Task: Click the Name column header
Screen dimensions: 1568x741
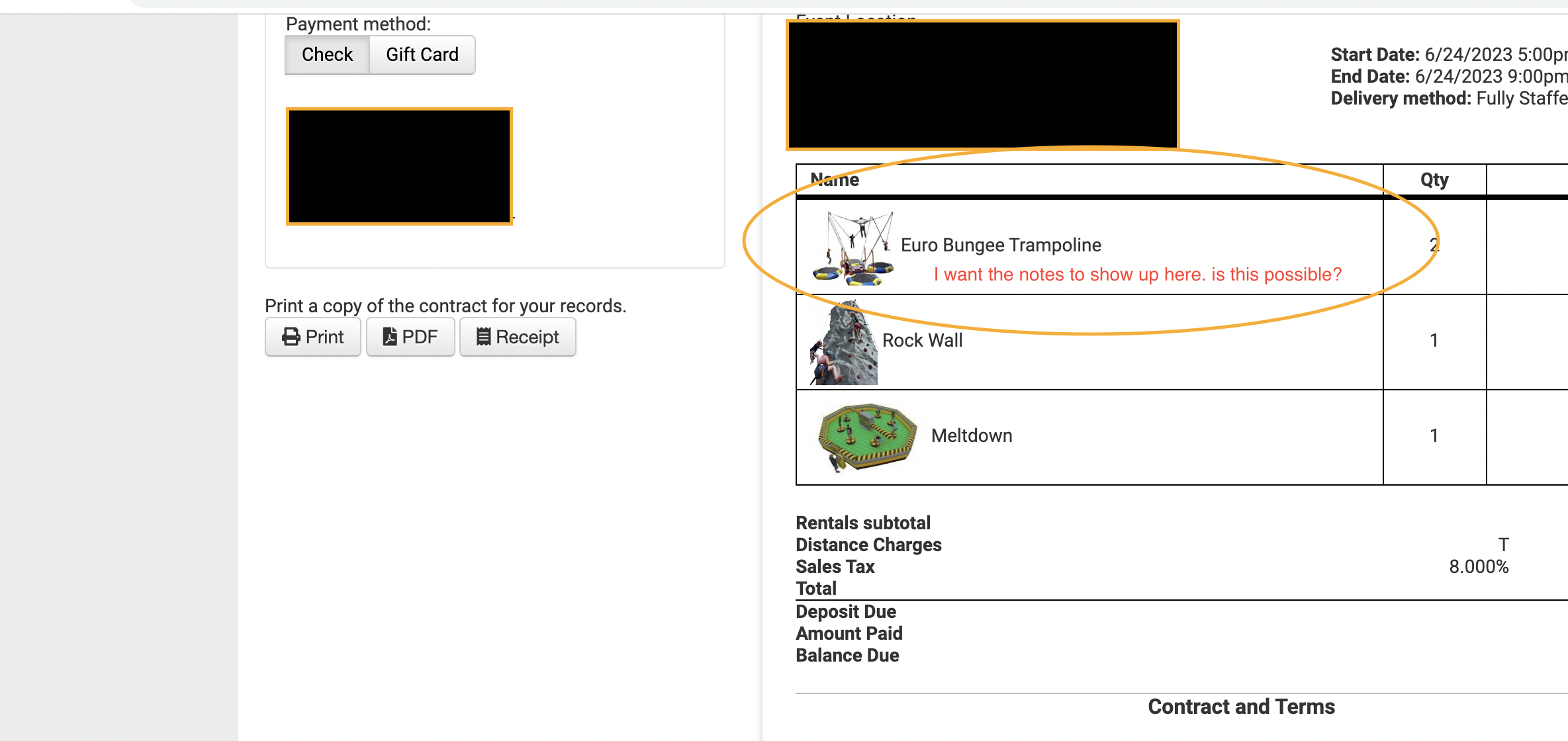Action: pyautogui.click(x=835, y=179)
